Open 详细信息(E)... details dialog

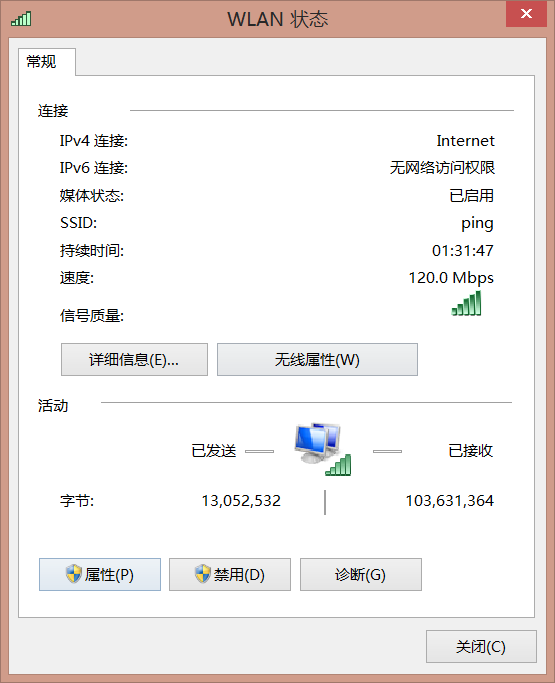(x=134, y=359)
